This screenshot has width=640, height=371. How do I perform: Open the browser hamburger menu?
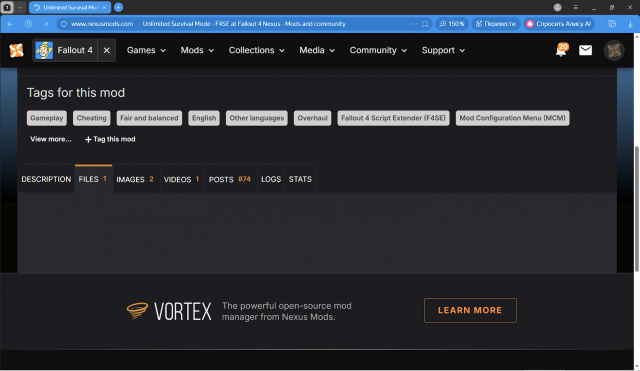pos(576,7)
